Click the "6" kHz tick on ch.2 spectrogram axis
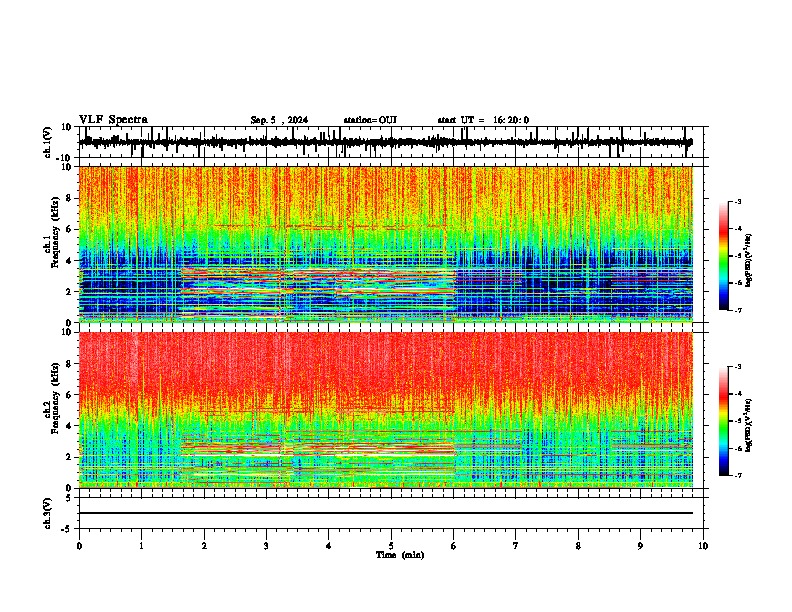792x612 pixels. pyautogui.click(x=70, y=395)
